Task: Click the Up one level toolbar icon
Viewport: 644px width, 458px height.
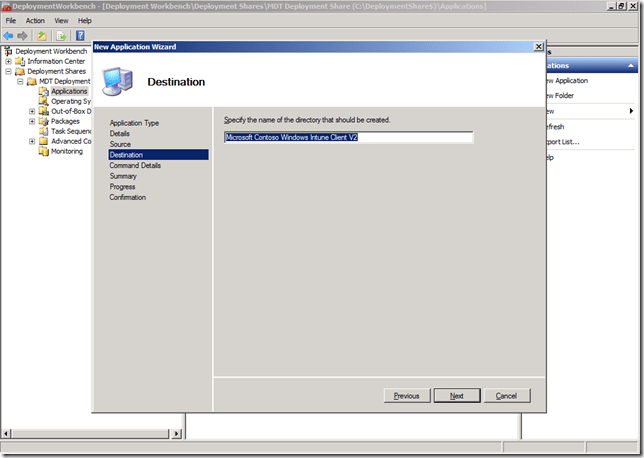Action: tap(42, 36)
